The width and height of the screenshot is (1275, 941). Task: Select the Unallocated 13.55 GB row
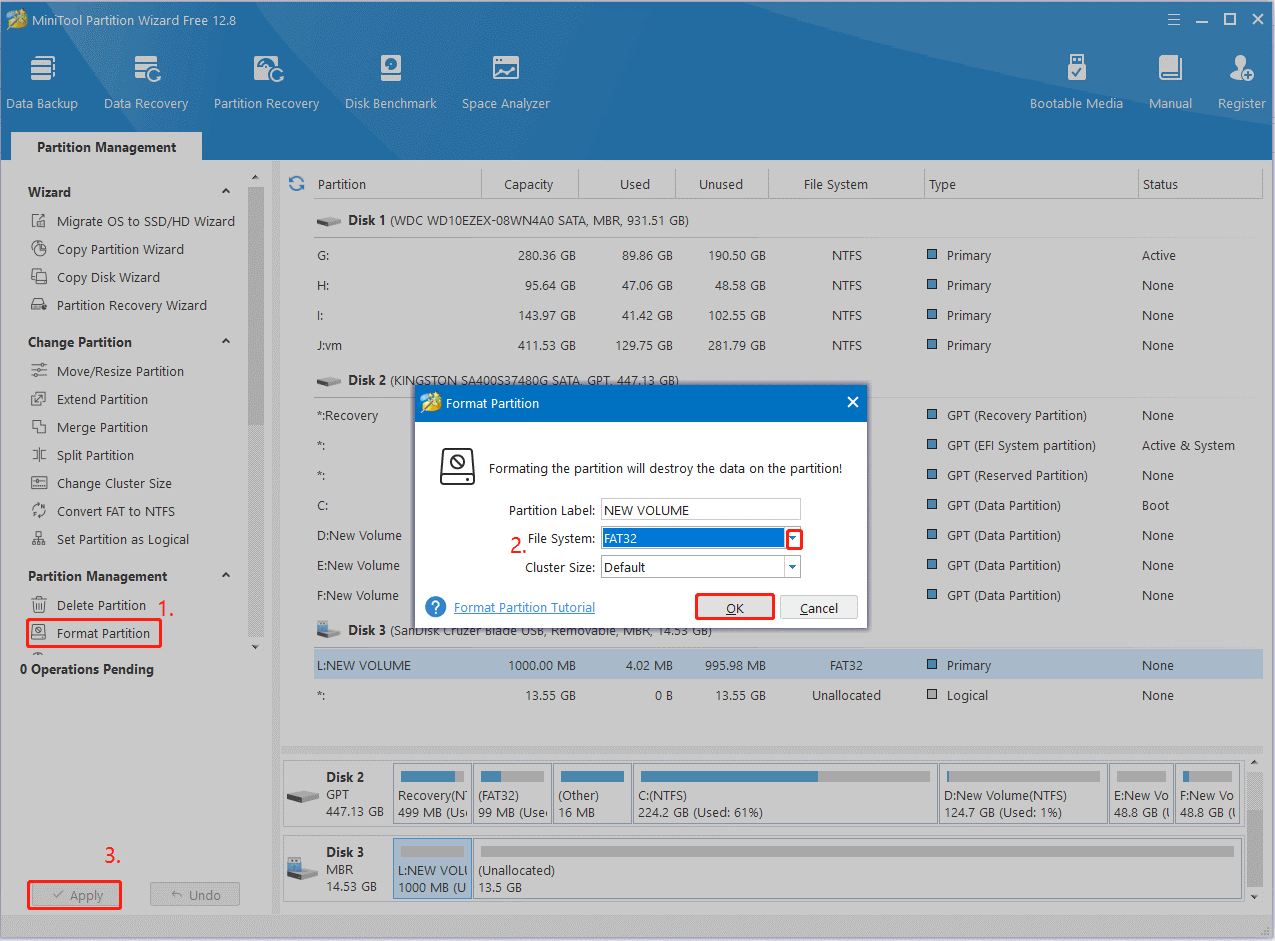point(788,695)
